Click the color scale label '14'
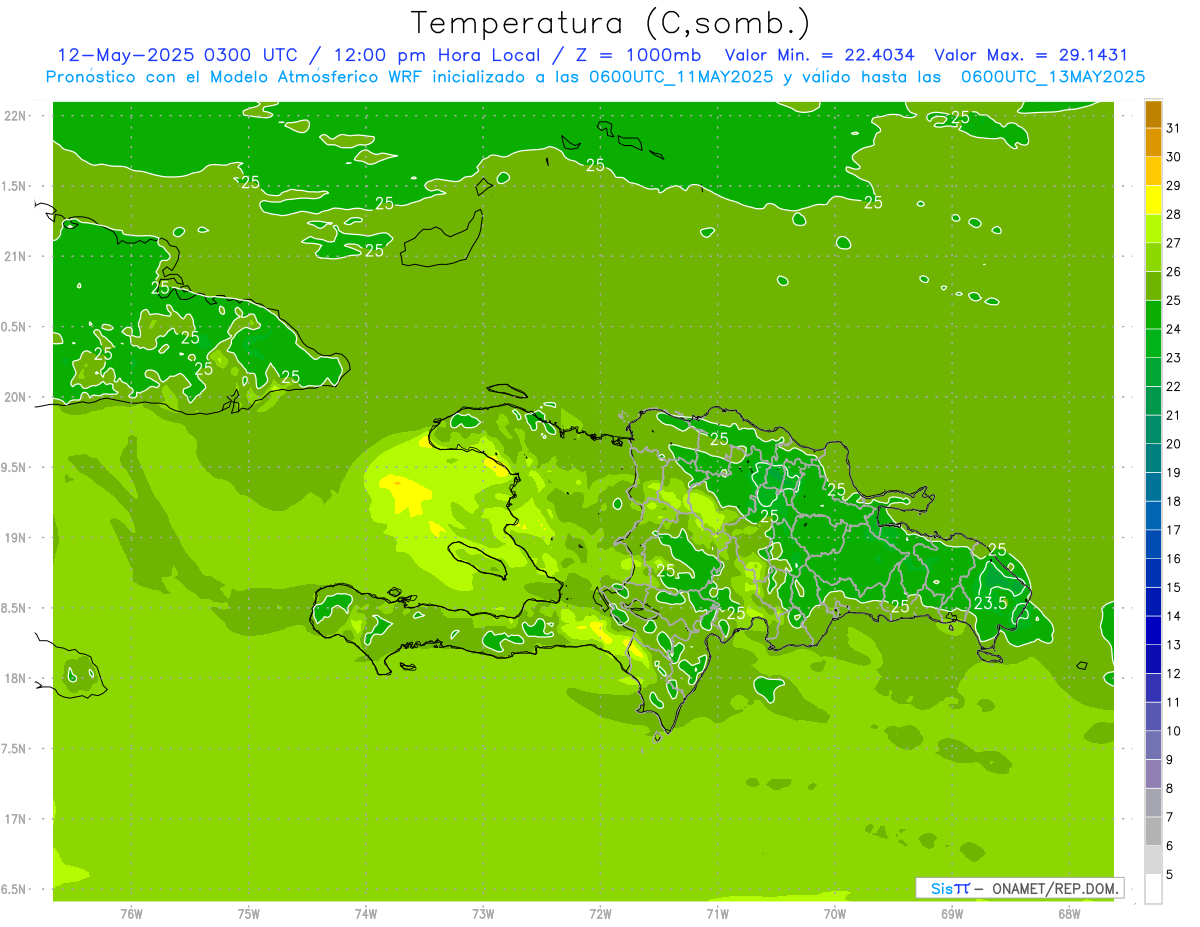This screenshot has height=927, width=1200. [1174, 616]
